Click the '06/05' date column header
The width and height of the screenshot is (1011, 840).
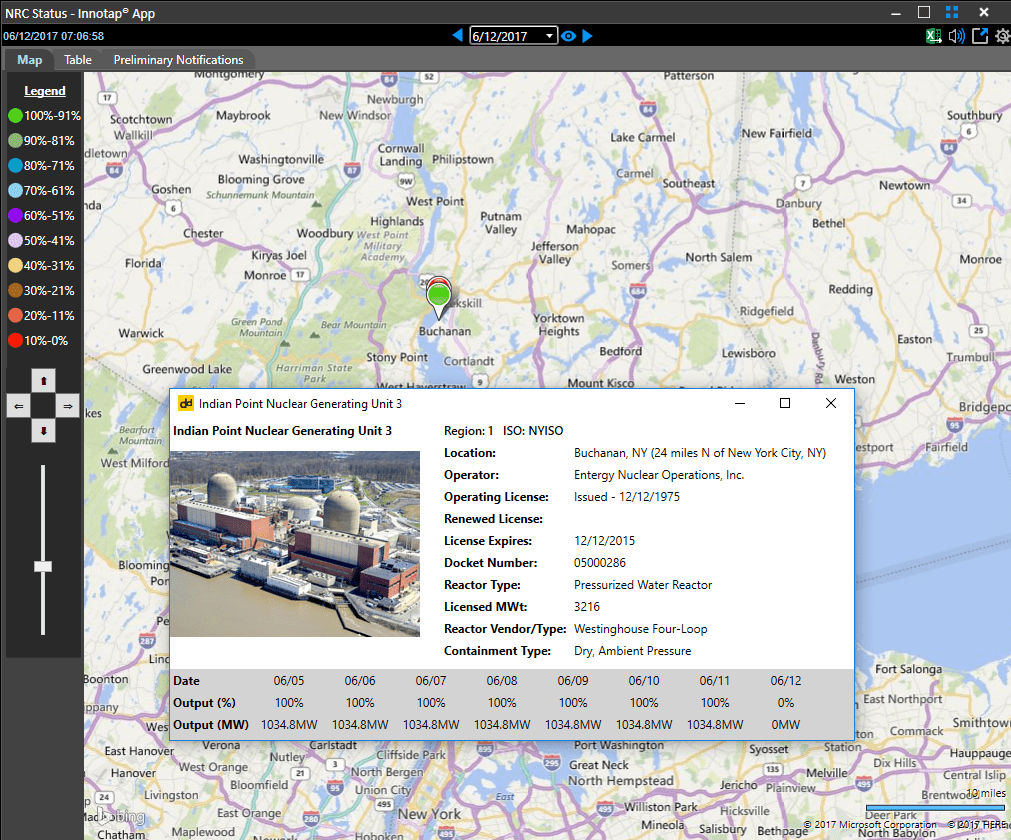(x=289, y=681)
